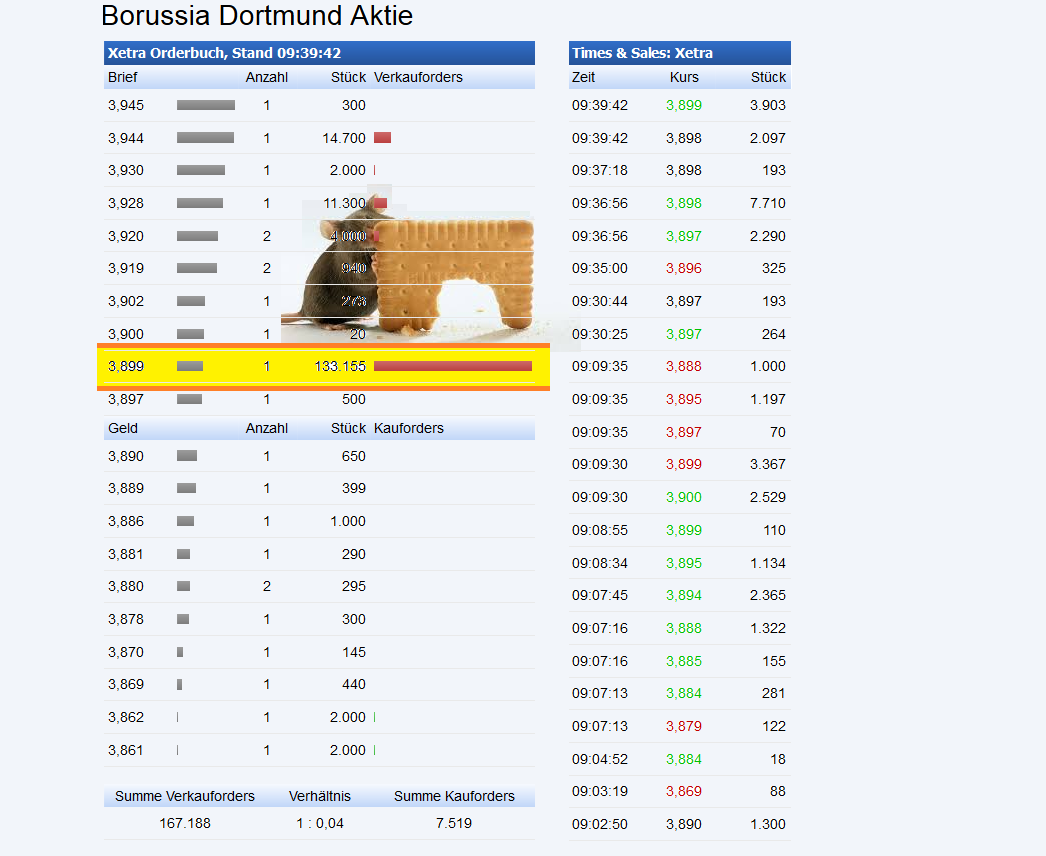Click the "Summe Kauforders" label
This screenshot has height=856, width=1046.
coord(454,797)
